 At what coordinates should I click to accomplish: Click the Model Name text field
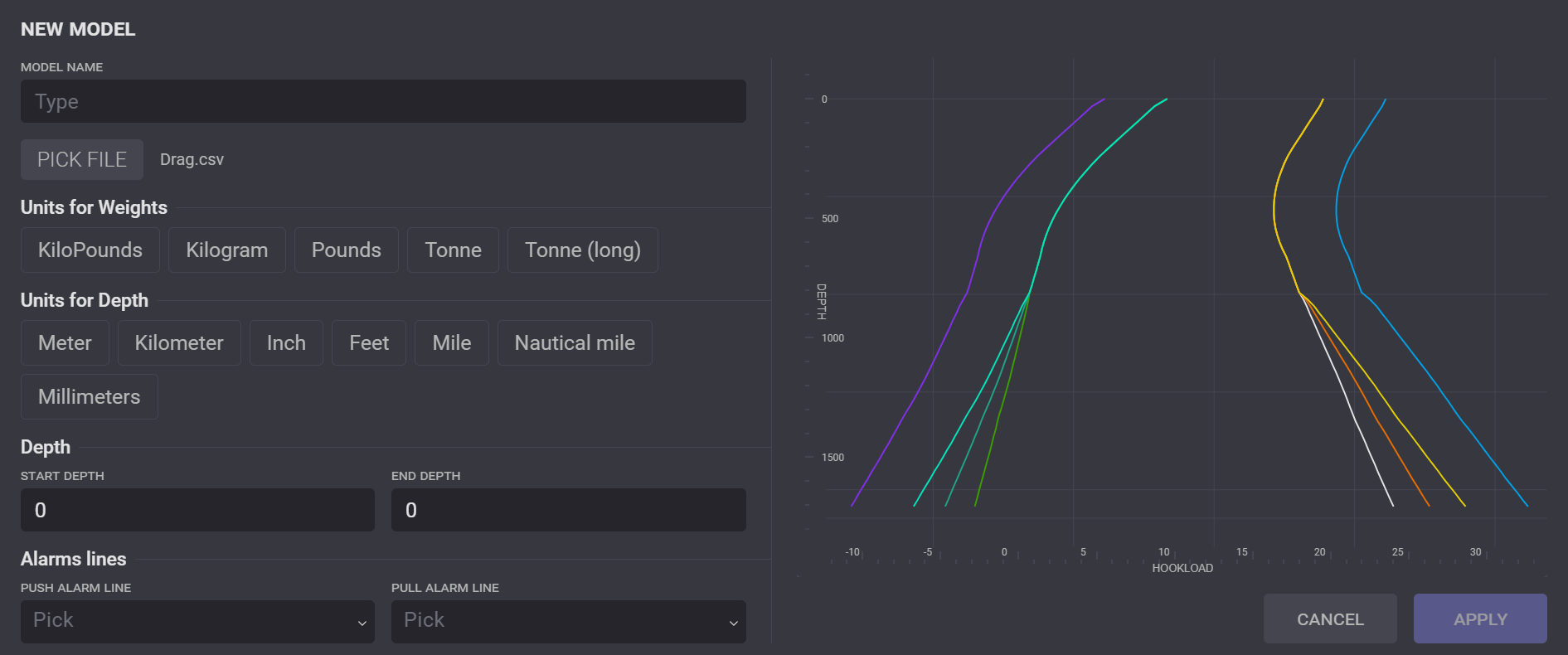[382, 101]
